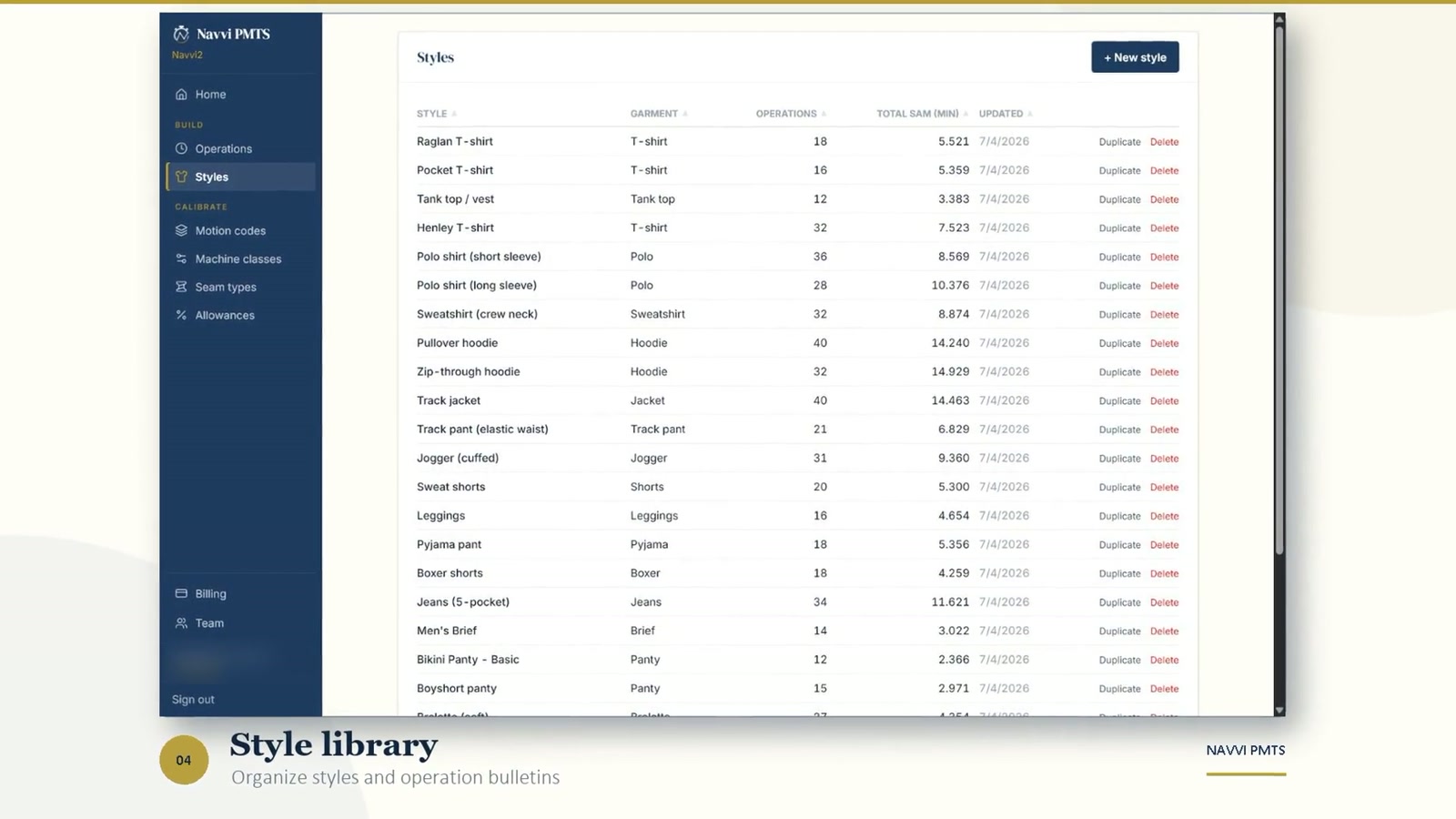Duplicate the Leggings style
This screenshot has height=819, width=1456.
(1119, 516)
